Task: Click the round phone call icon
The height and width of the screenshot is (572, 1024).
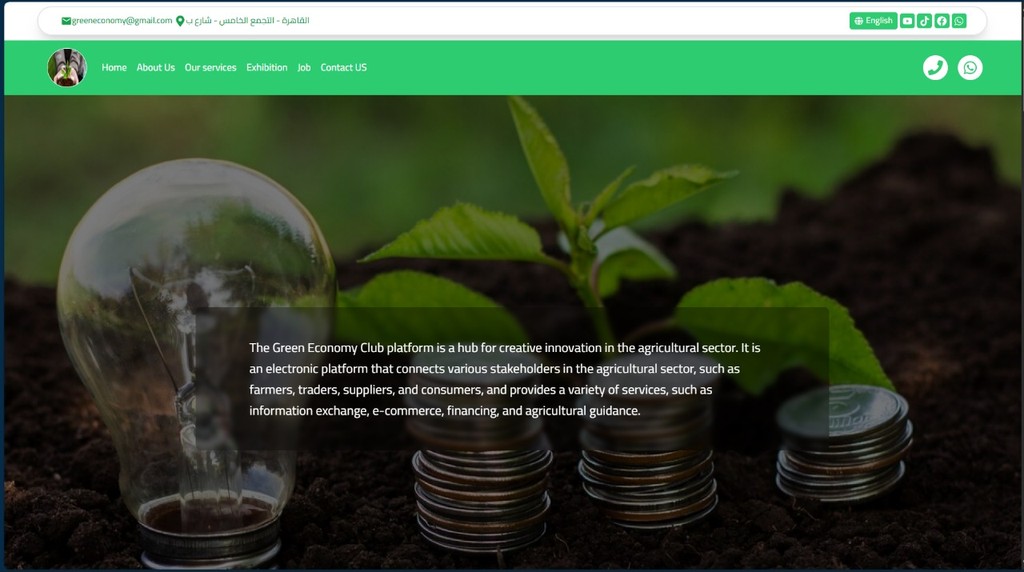Action: (x=935, y=67)
